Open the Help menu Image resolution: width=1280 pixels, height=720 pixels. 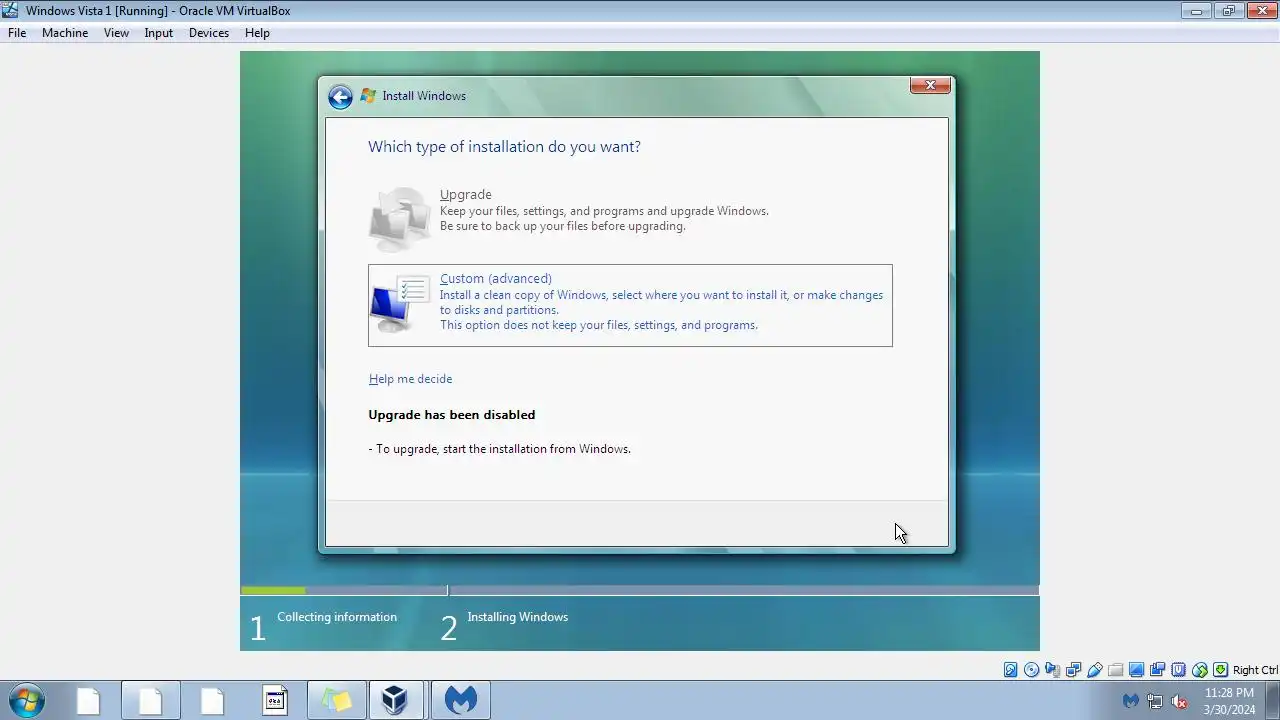(x=257, y=33)
